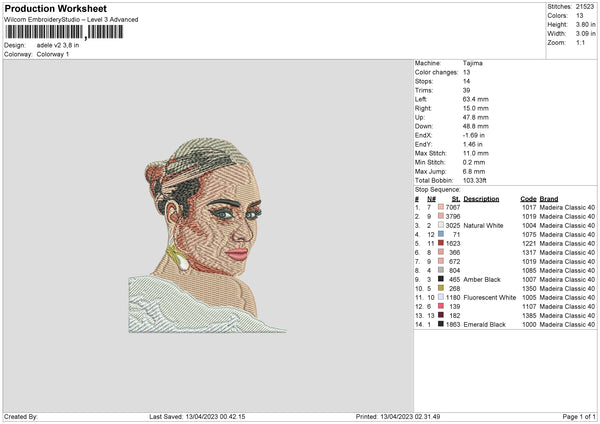Click the barcode under the Wilcom subtitle
The image size is (600, 424).
click(x=64, y=32)
